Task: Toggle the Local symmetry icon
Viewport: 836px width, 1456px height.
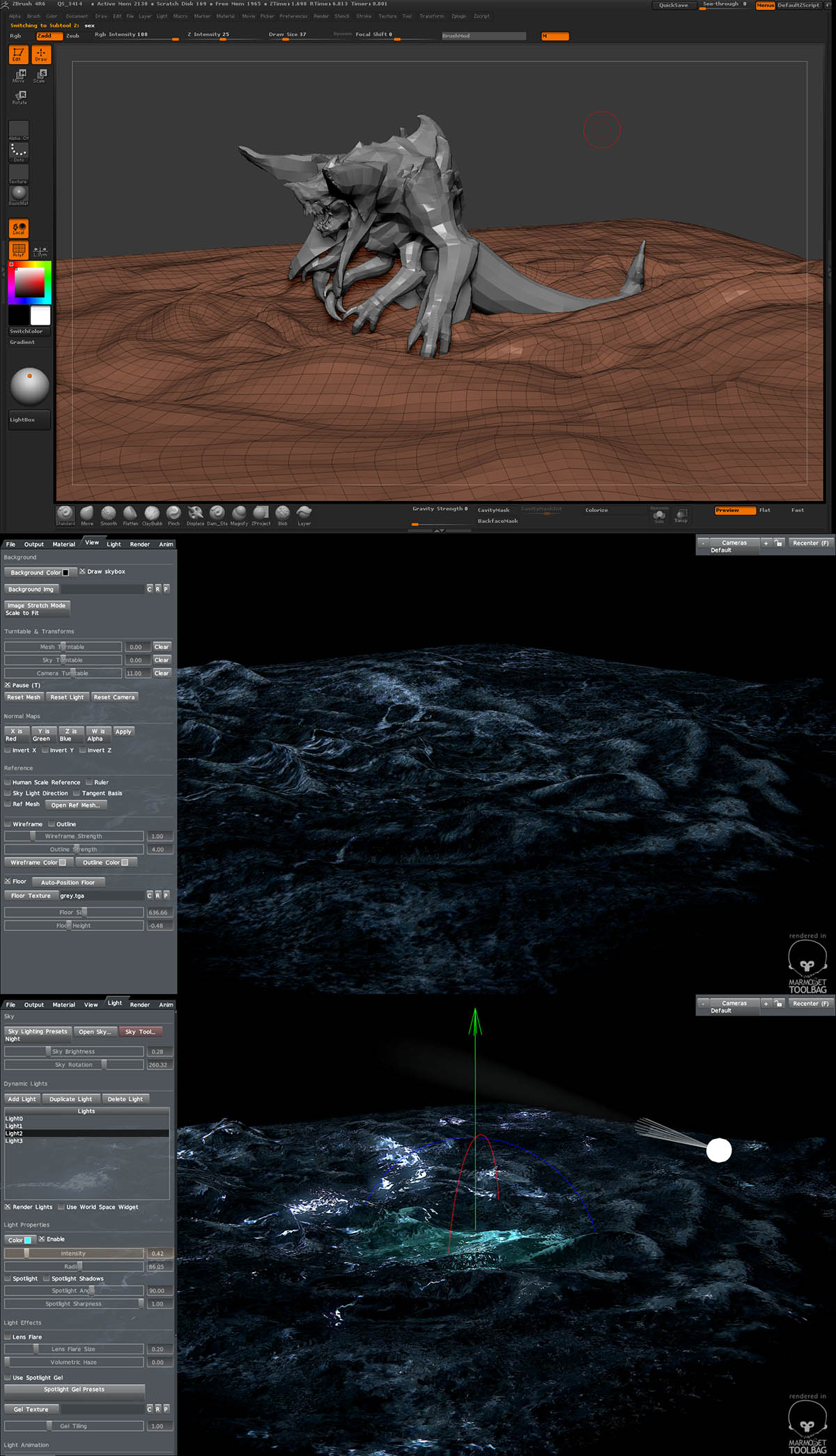Action: (19, 229)
